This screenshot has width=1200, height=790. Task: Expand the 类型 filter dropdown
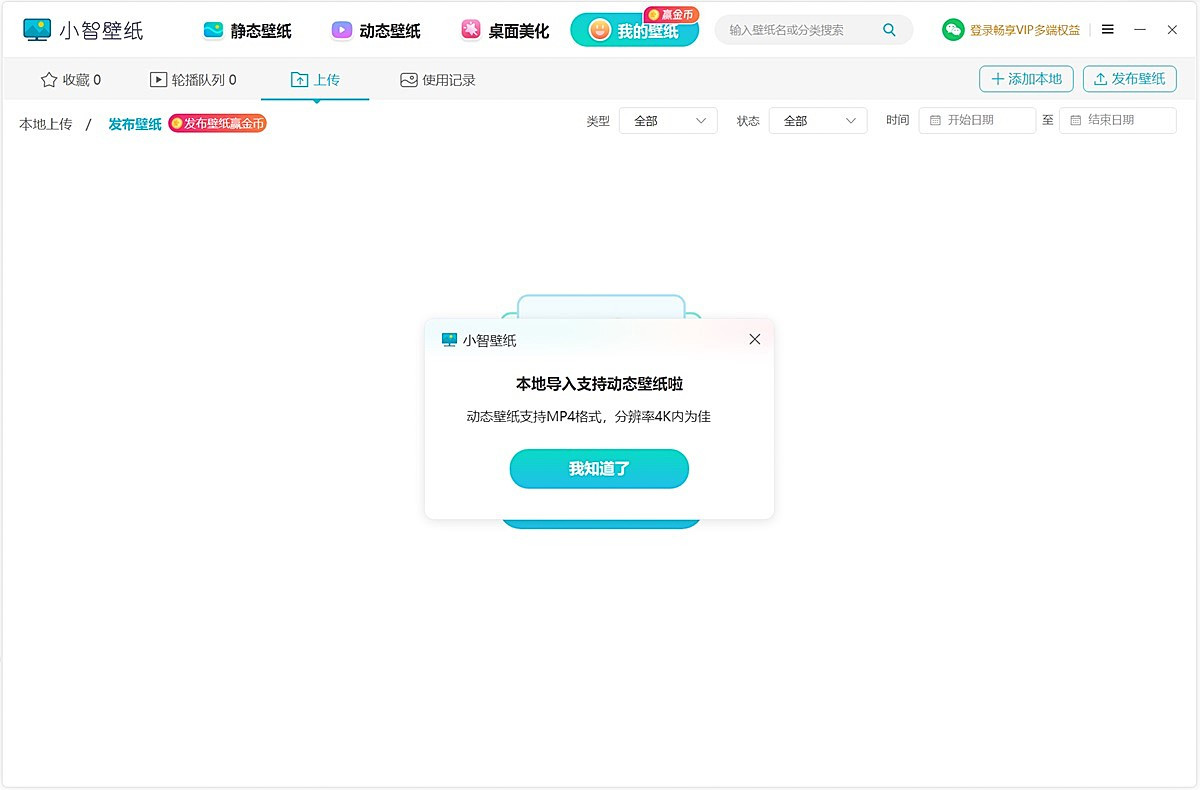click(x=667, y=119)
